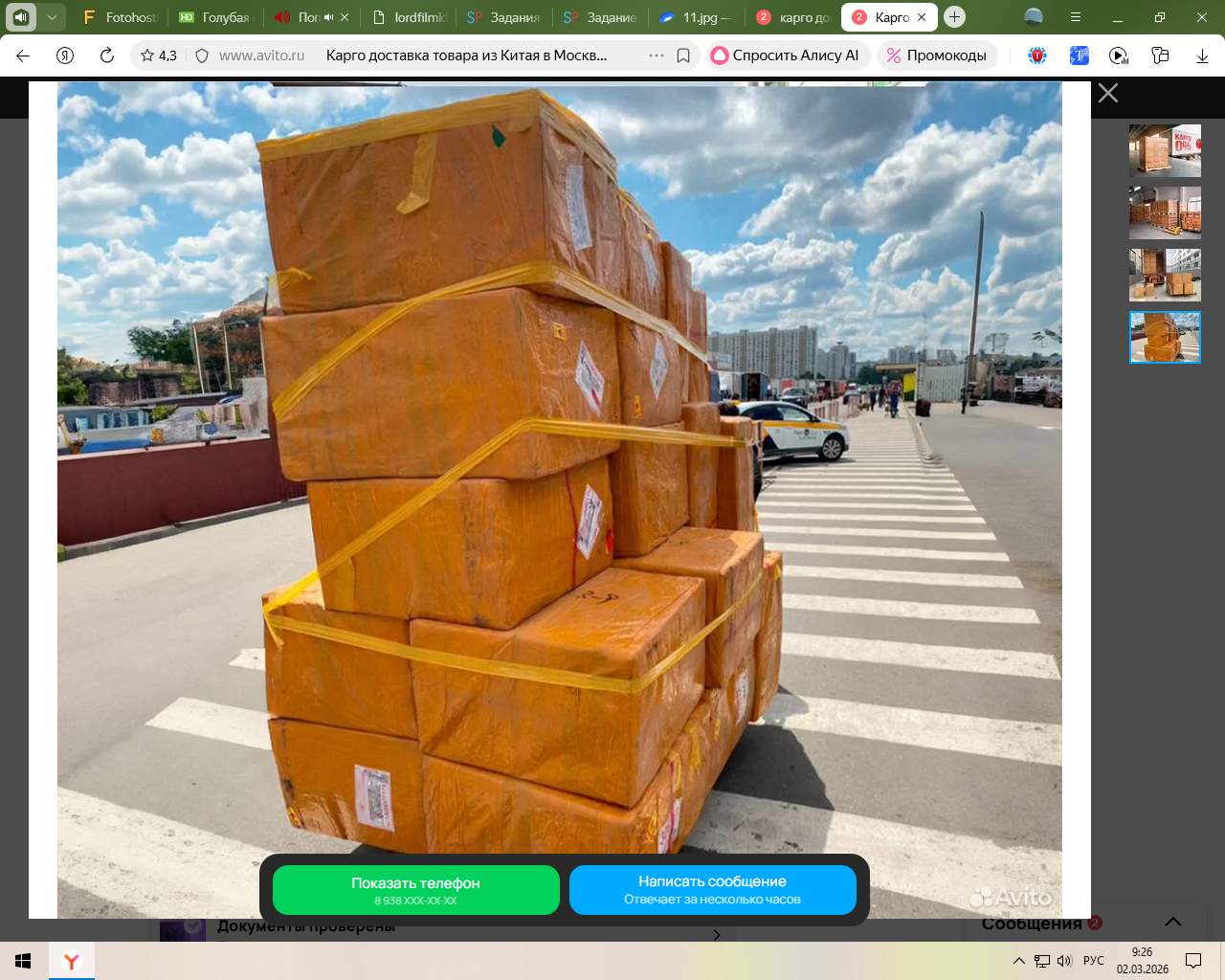Viewport: 1225px width, 980px height.
Task: Open the Yandex home Я icon
Action: 65,56
